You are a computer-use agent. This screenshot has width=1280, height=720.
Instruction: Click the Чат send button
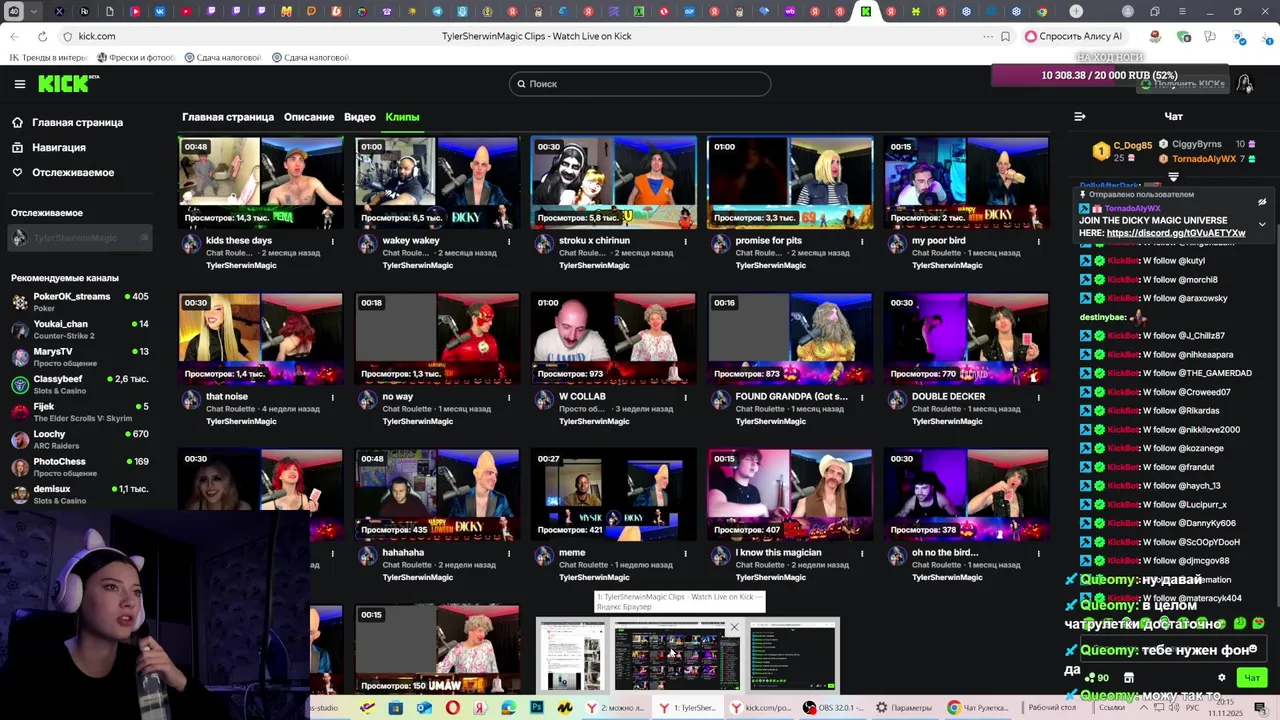[x=1251, y=678]
